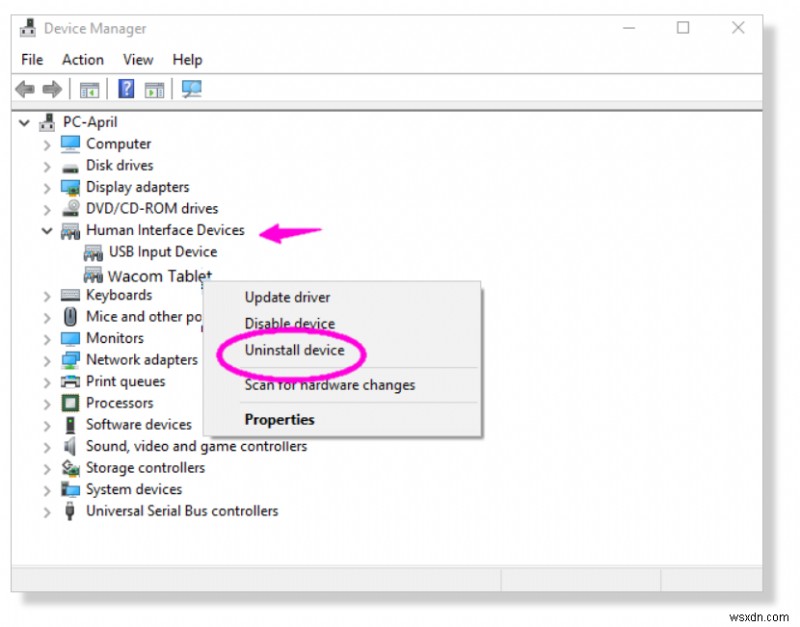The height and width of the screenshot is (627, 800).
Task: Collapse the PC-April root node
Action: [24, 121]
